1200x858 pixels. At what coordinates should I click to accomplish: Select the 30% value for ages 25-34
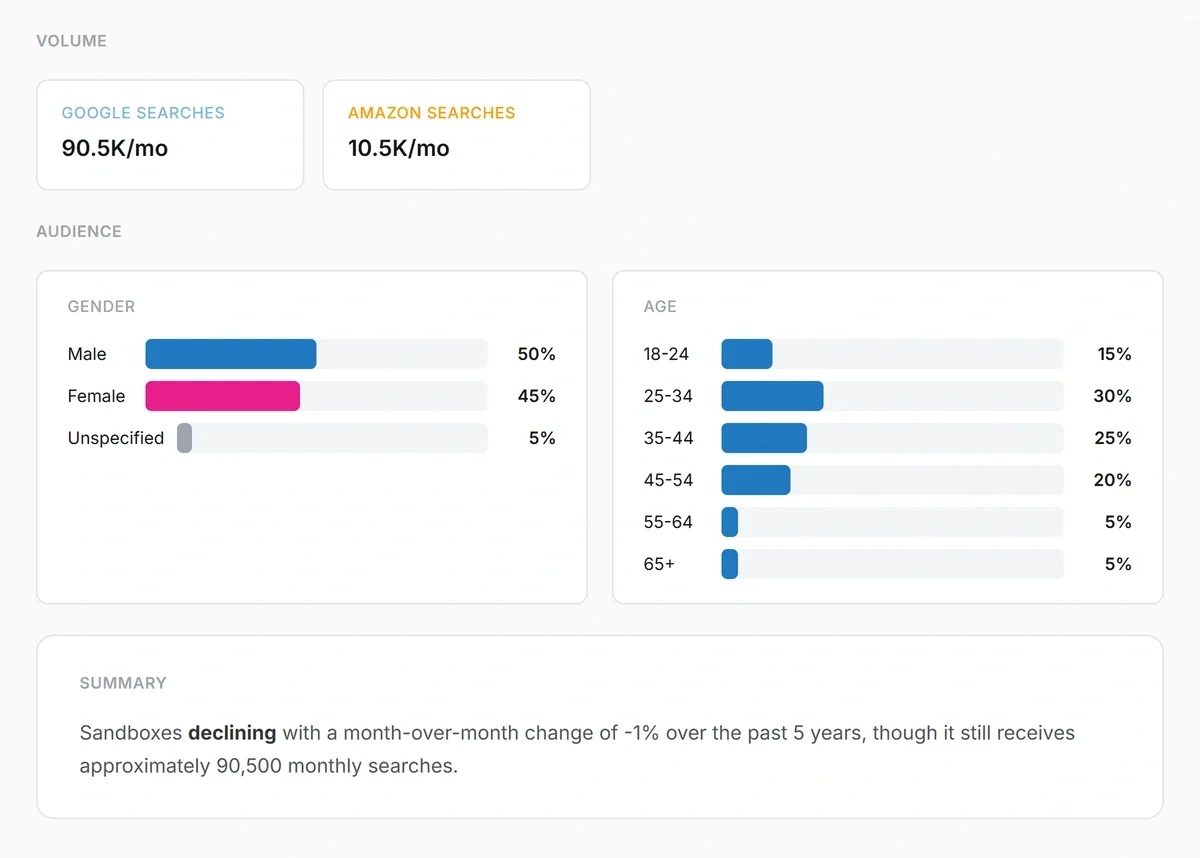(1112, 396)
